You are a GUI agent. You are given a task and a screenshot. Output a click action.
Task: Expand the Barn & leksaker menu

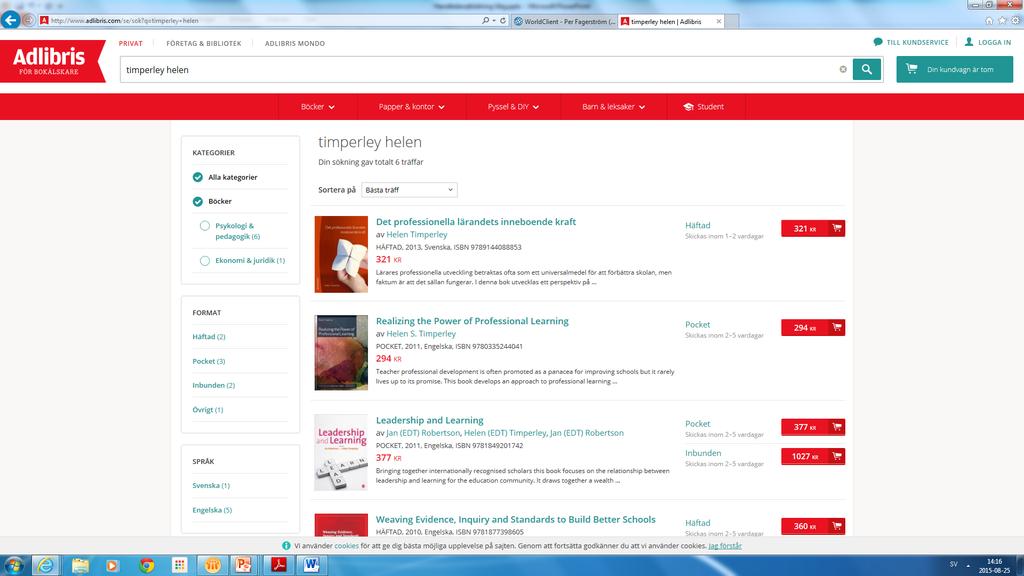(x=614, y=106)
